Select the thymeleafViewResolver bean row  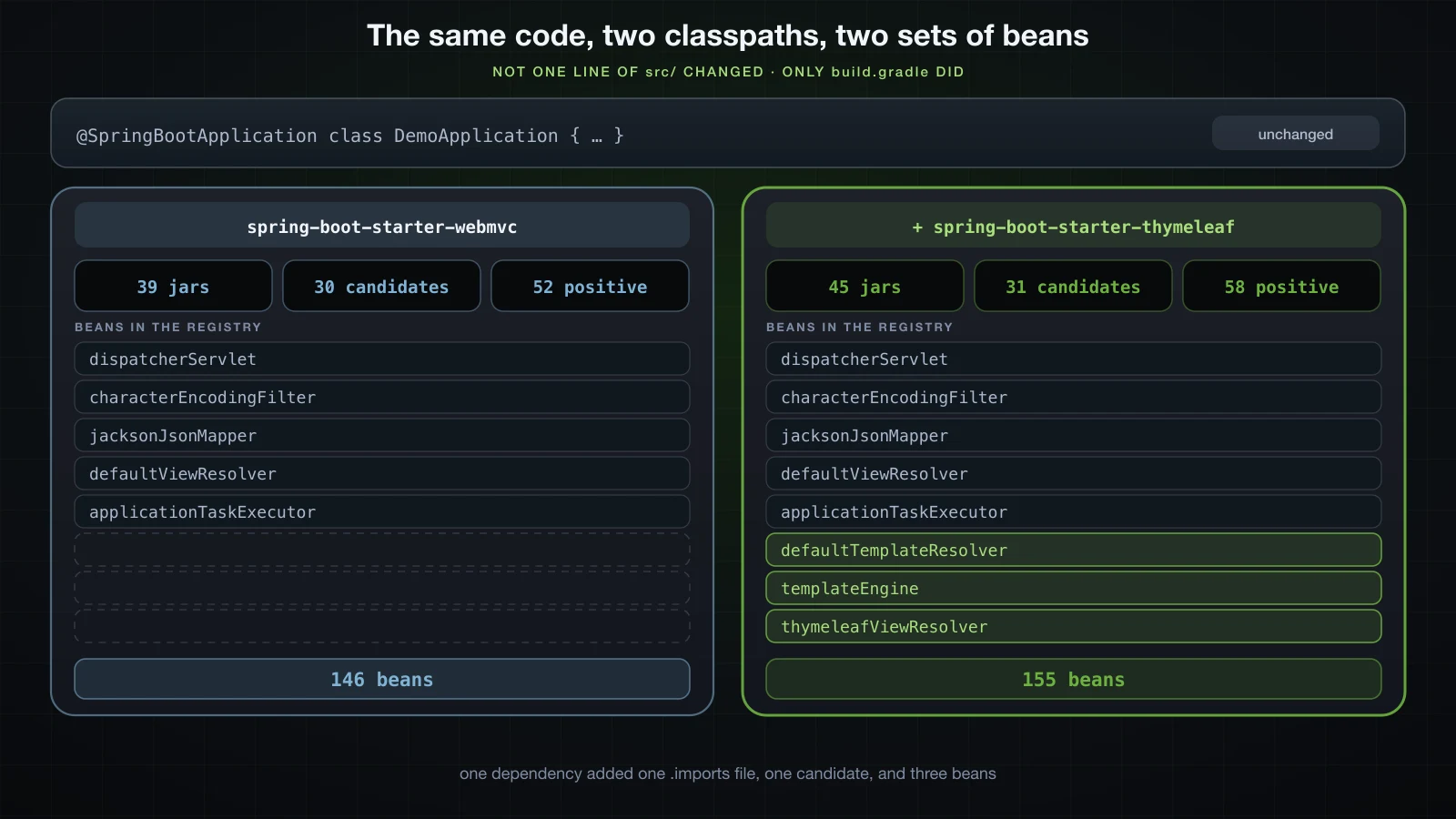point(1074,626)
